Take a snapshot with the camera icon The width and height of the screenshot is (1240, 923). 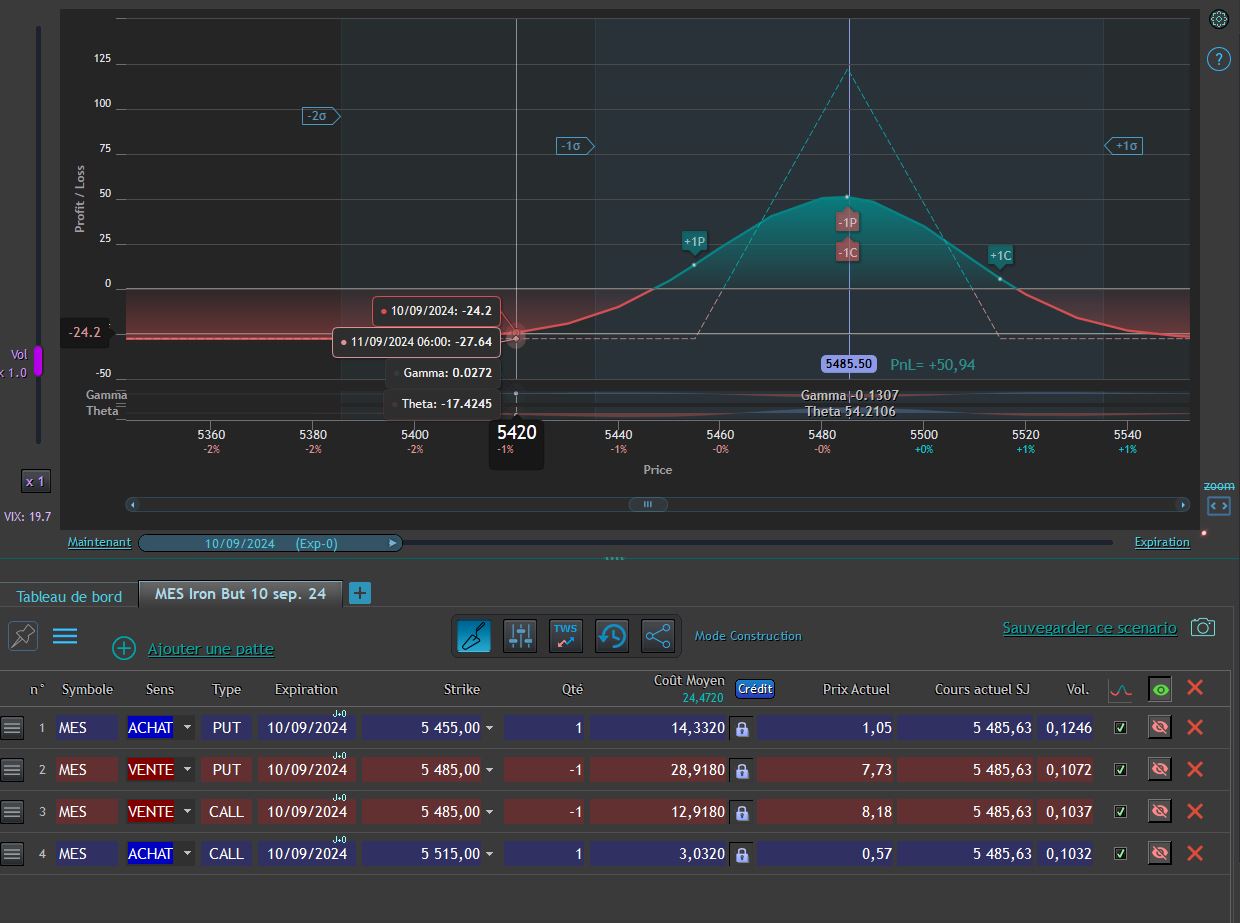point(1203,627)
